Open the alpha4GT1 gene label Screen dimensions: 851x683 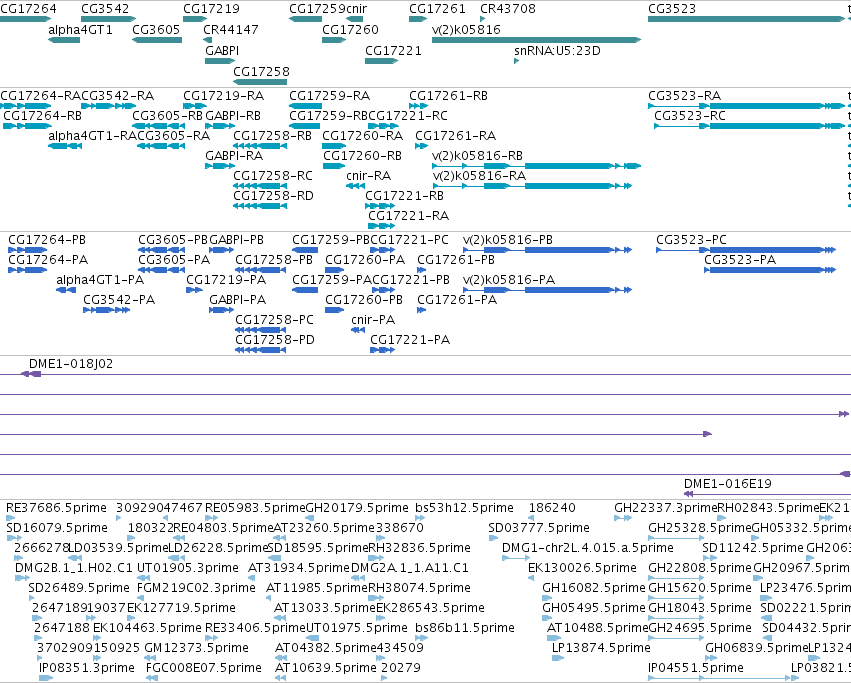tap(80, 29)
